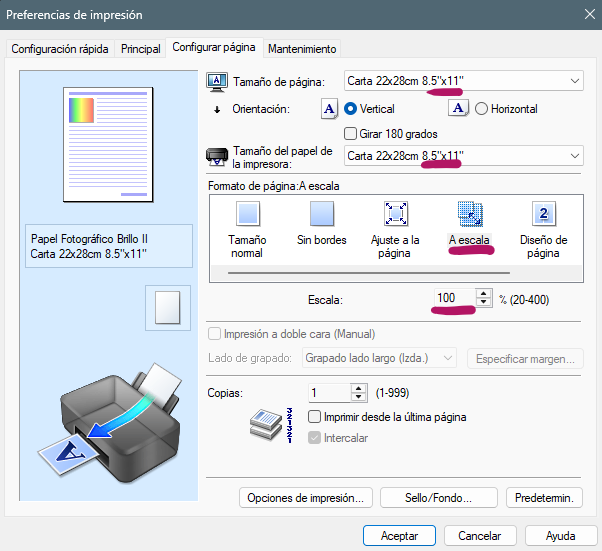Check Imprimir desde la última página
Image resolution: width=602 pixels, height=551 pixels.
click(x=315, y=417)
